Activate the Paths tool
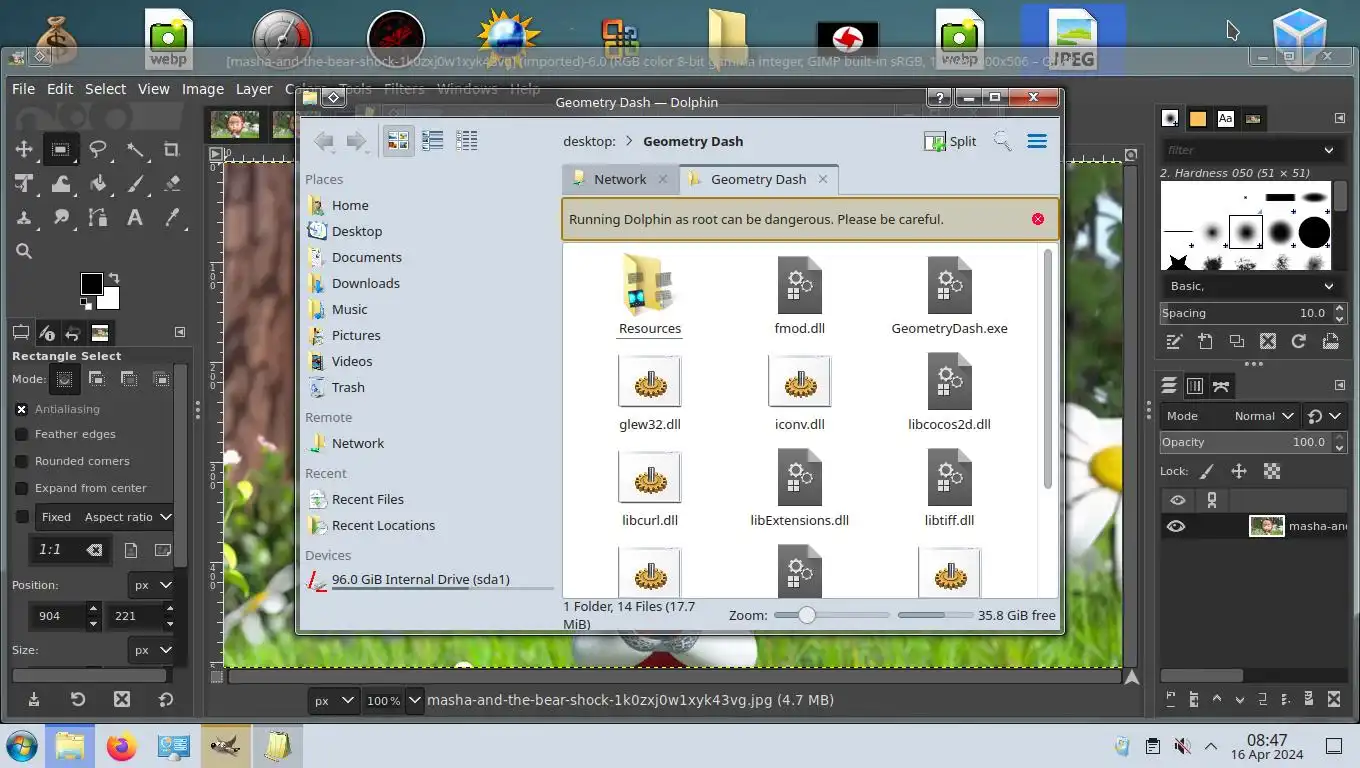This screenshot has height=768, width=1360. tap(98, 217)
